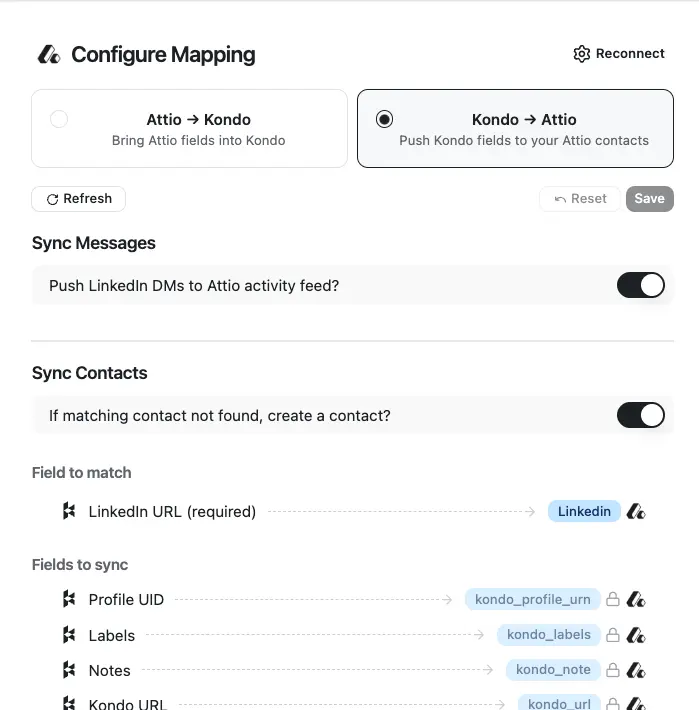This screenshot has height=710, width=699.
Task: Click the Kondo icon beside Notes
Action: point(69,670)
